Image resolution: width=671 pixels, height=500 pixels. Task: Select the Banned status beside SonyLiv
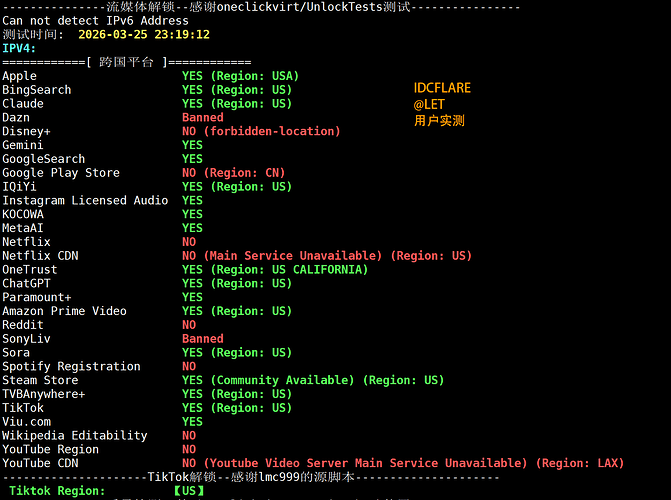click(202, 339)
